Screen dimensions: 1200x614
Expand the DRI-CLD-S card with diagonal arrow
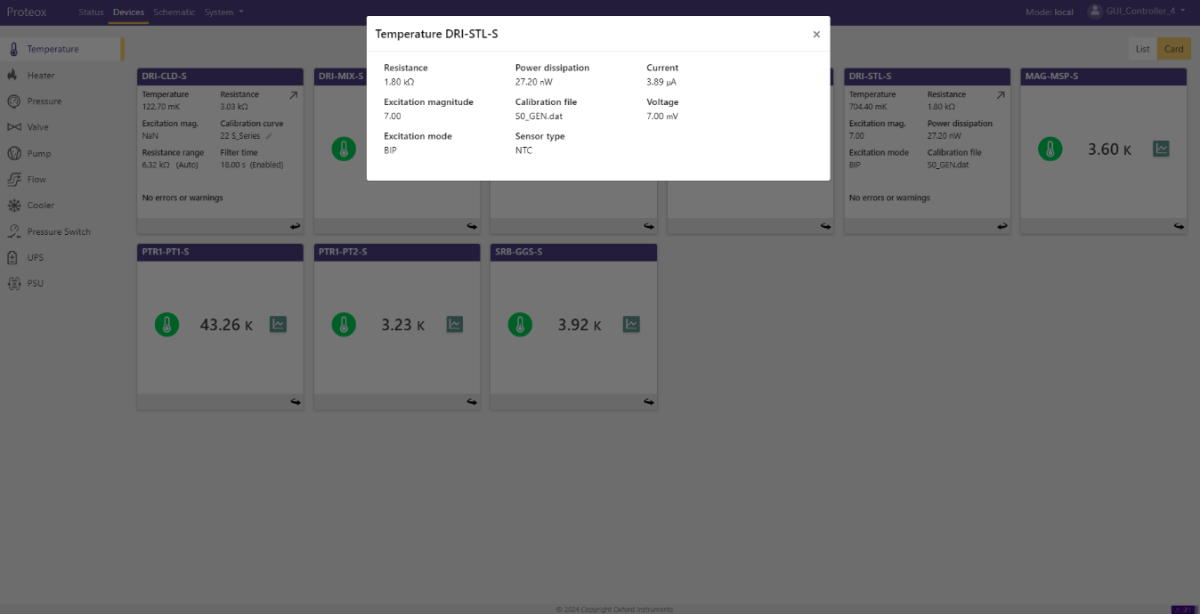295,95
